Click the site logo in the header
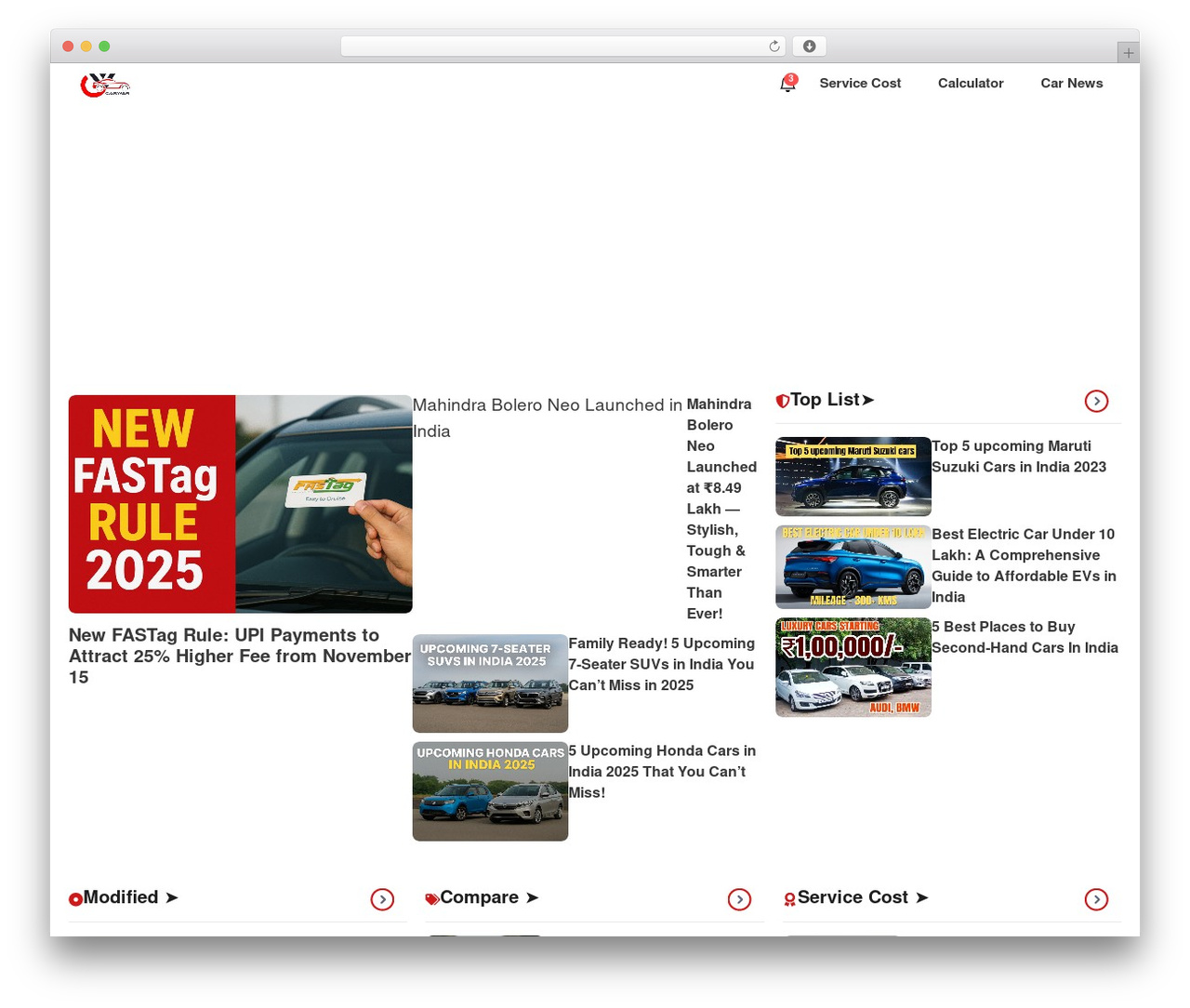This screenshot has width=1190, height=1008. (x=105, y=86)
